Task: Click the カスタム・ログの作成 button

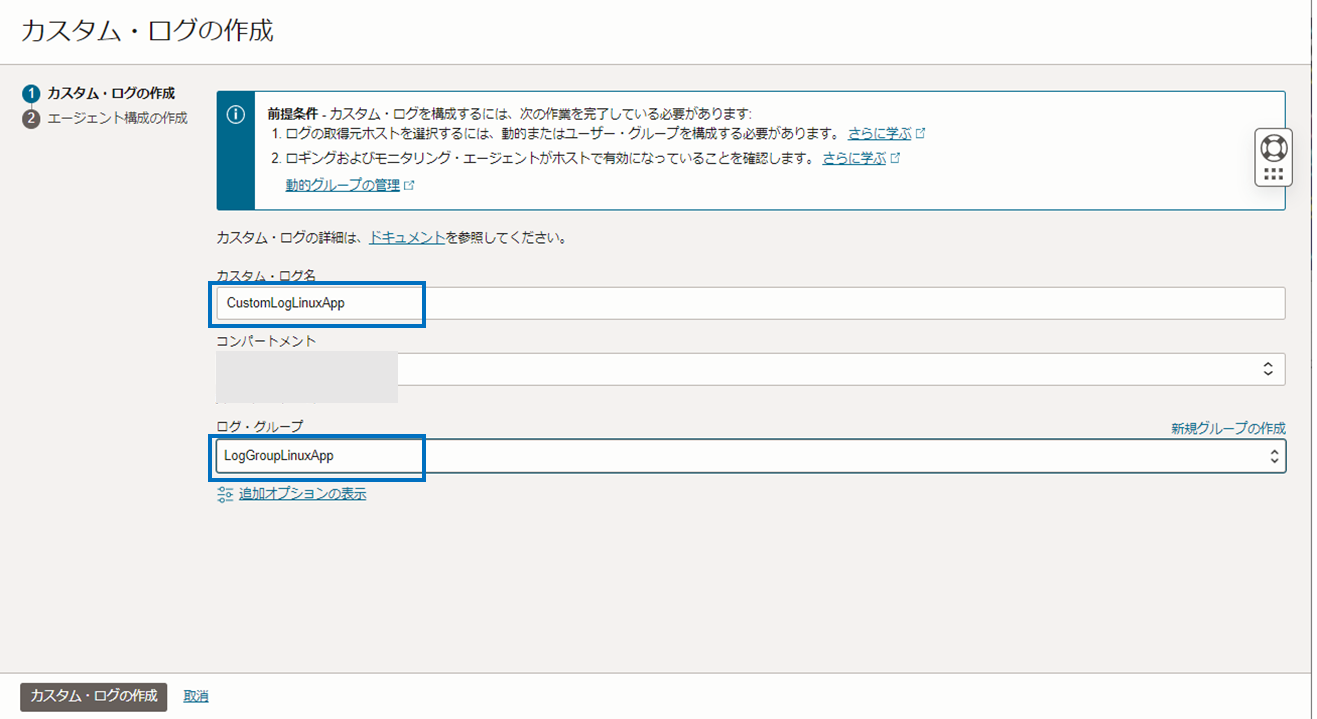Action: point(94,696)
